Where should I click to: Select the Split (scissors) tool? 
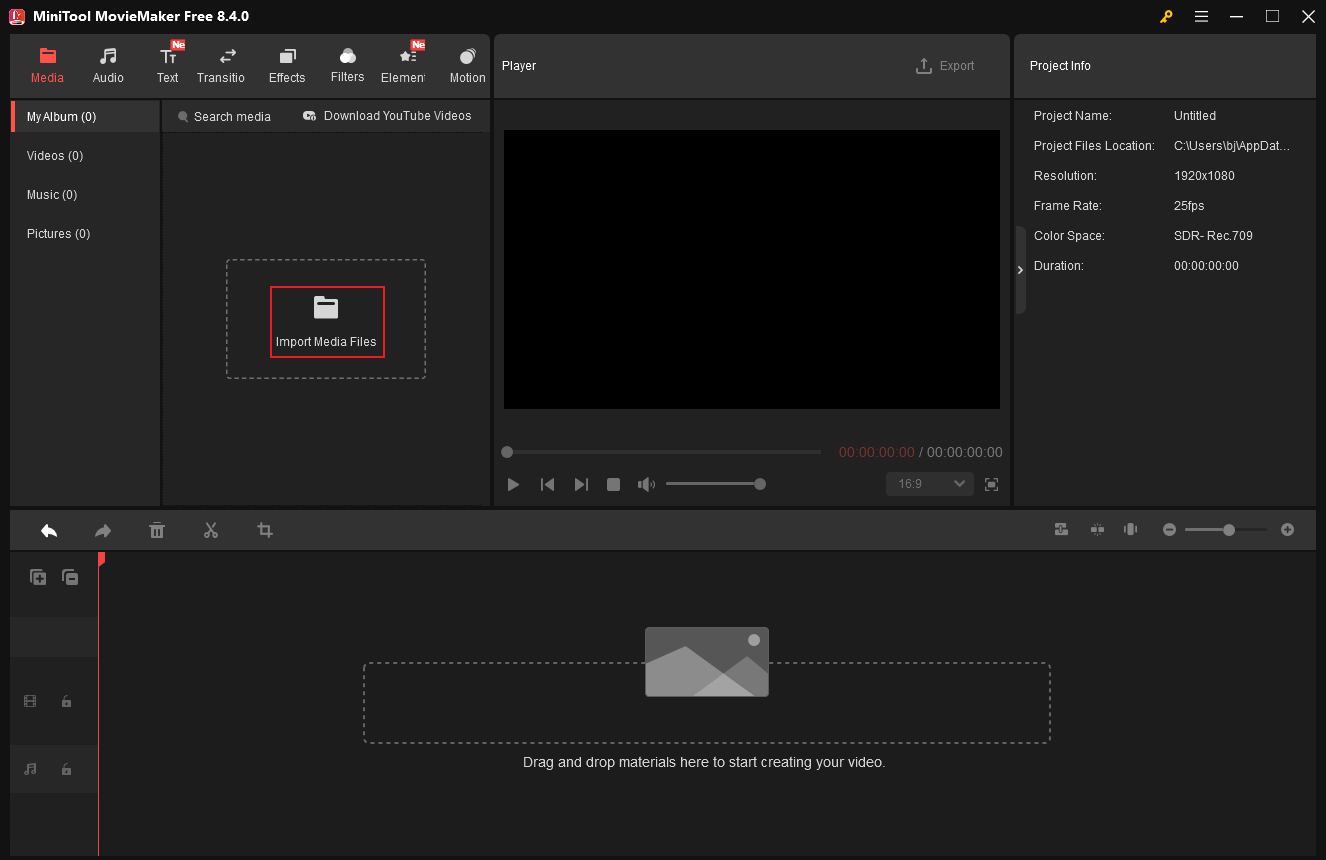point(211,530)
